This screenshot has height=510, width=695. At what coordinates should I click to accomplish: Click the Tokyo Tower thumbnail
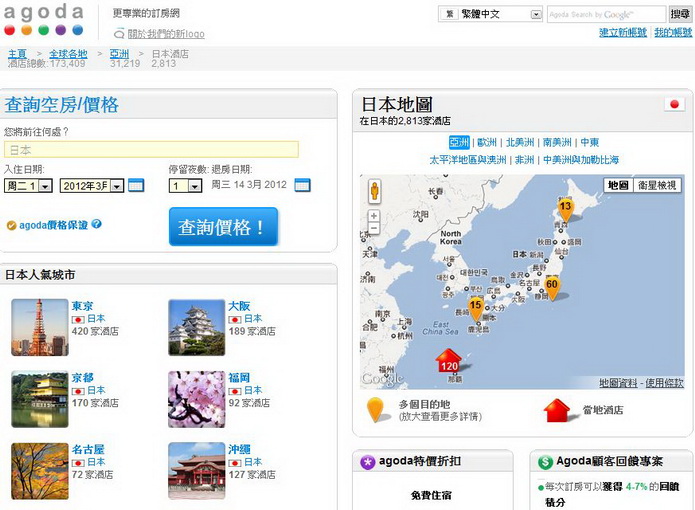pyautogui.click(x=40, y=327)
